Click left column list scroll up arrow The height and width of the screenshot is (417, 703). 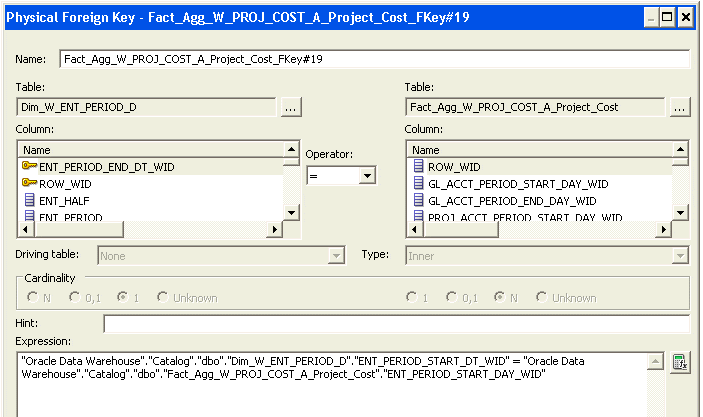pyautogui.click(x=291, y=149)
